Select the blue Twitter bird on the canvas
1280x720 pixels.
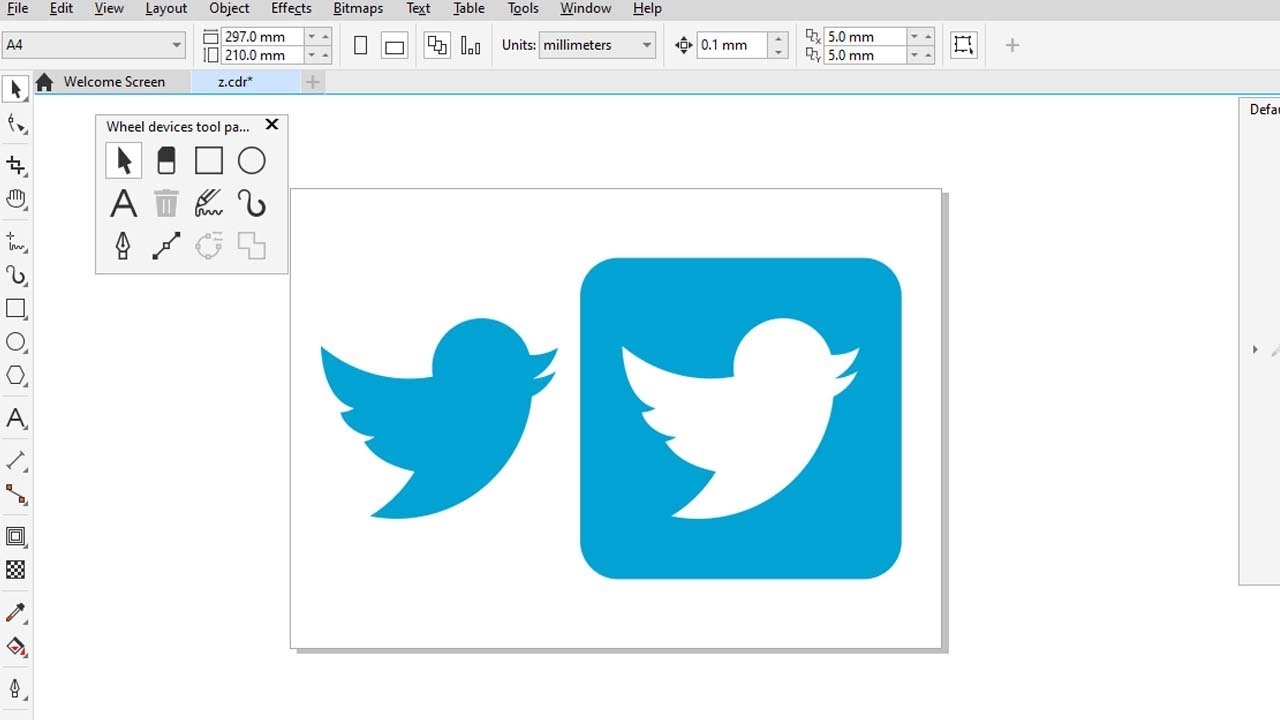pos(439,418)
